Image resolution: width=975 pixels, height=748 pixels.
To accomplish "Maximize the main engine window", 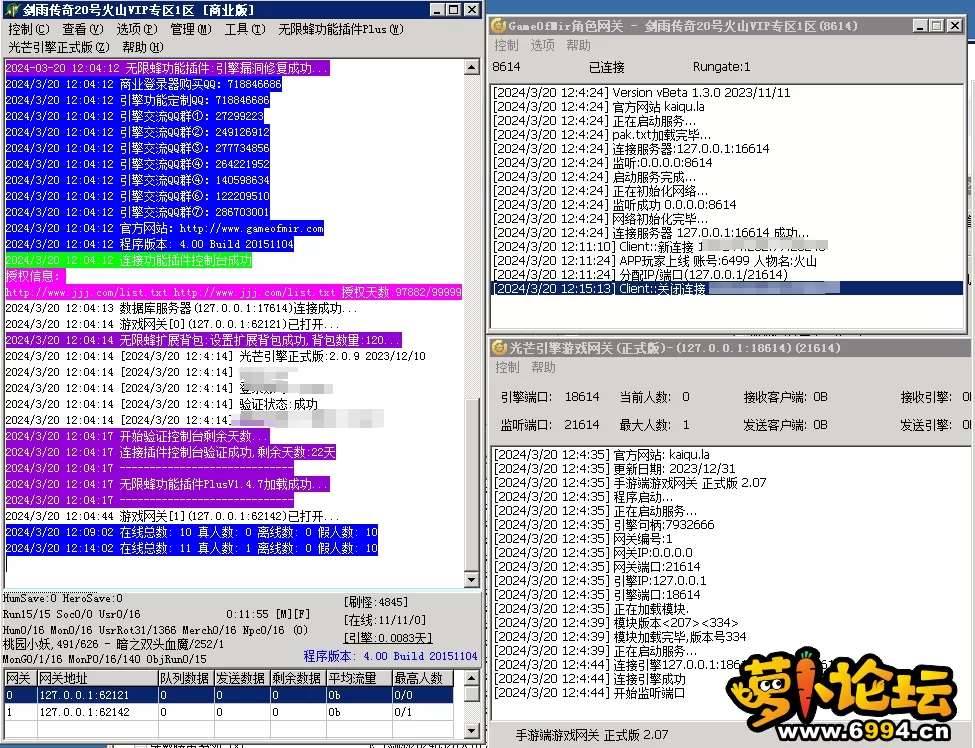I will pyautogui.click(x=454, y=10).
